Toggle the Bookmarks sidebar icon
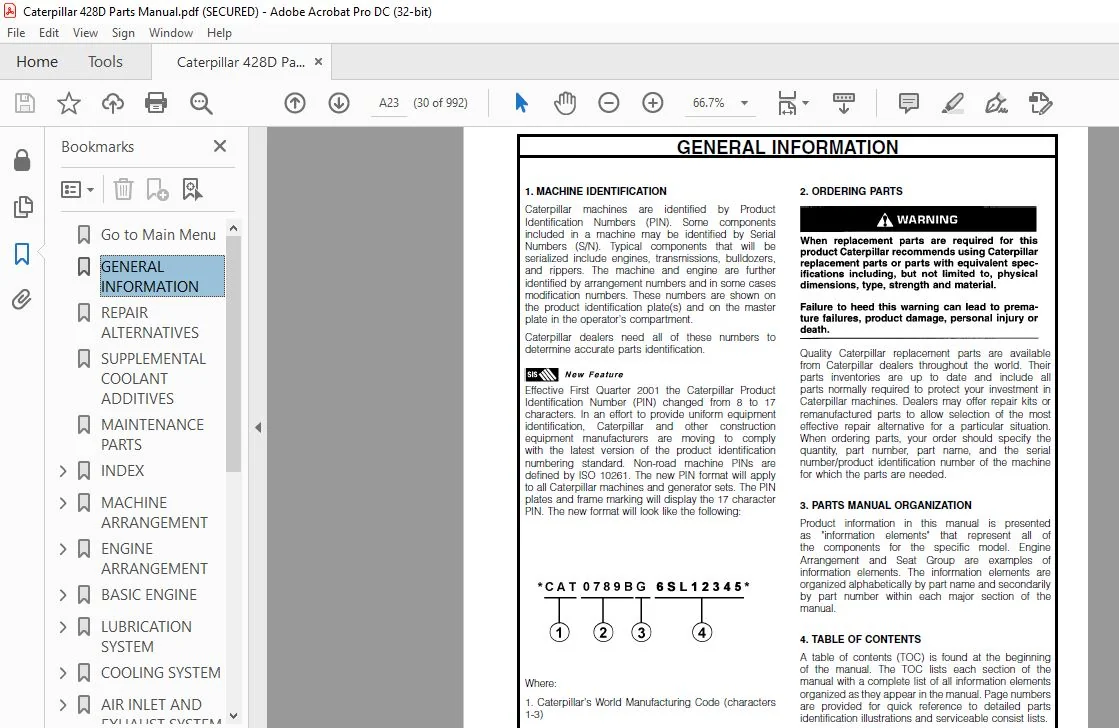Screen dimensions: 1119x728 (22, 253)
